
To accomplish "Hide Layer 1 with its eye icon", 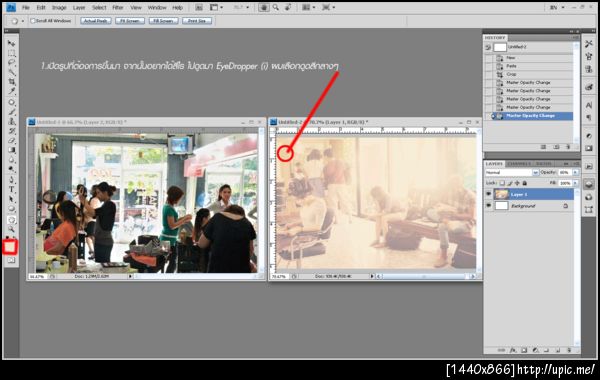I will point(489,194).
